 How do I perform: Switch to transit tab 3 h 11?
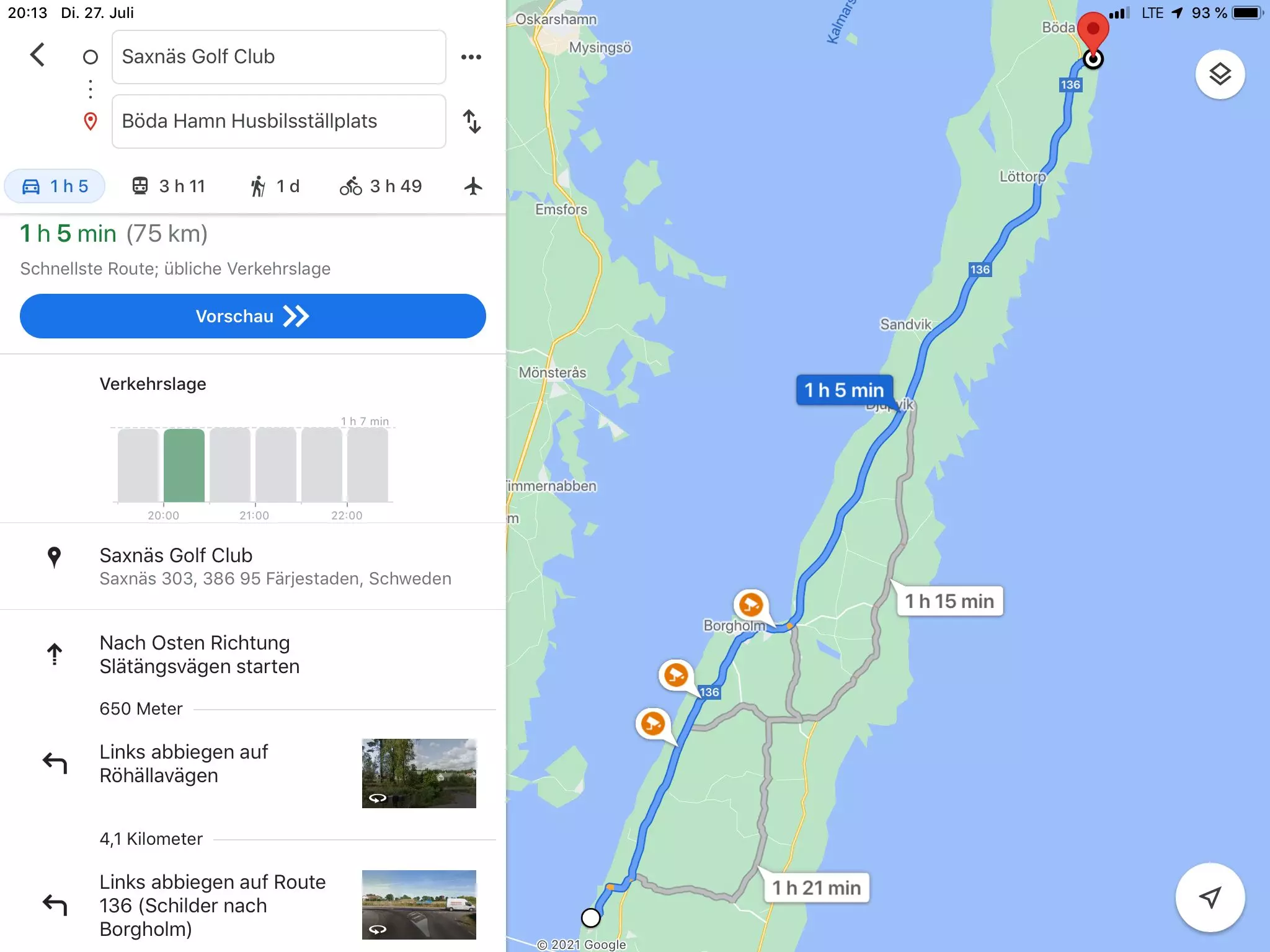[x=168, y=186]
